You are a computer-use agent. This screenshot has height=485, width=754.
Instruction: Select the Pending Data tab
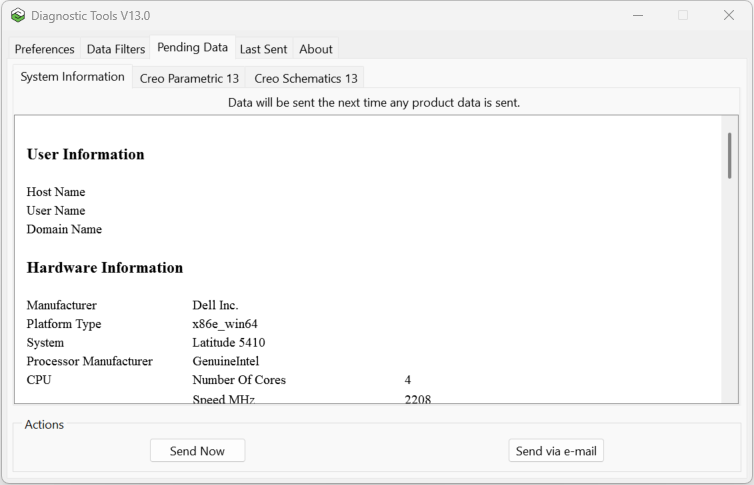pos(192,47)
